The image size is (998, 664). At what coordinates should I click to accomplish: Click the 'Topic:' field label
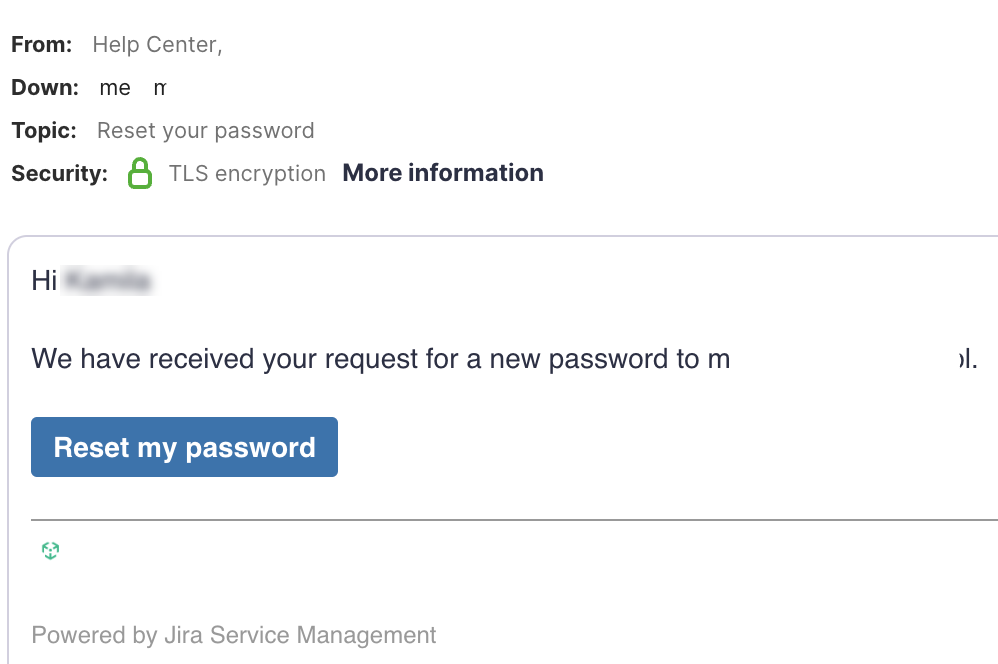[44, 131]
